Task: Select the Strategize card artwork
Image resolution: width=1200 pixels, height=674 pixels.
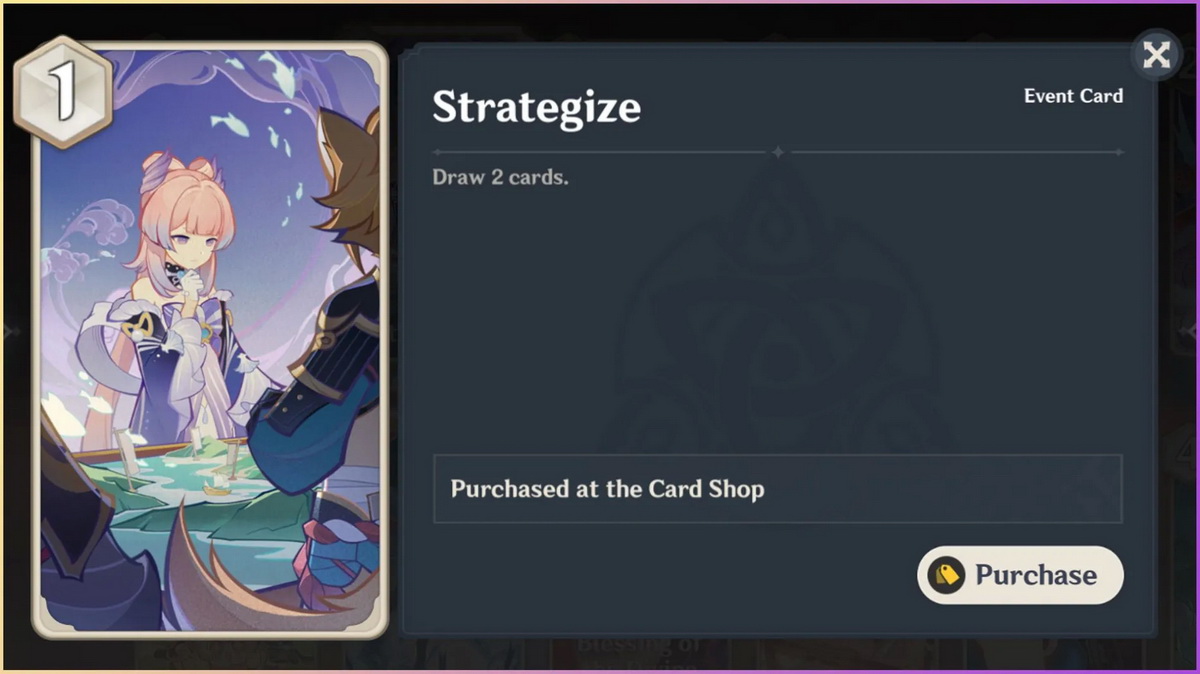Action: point(210,340)
